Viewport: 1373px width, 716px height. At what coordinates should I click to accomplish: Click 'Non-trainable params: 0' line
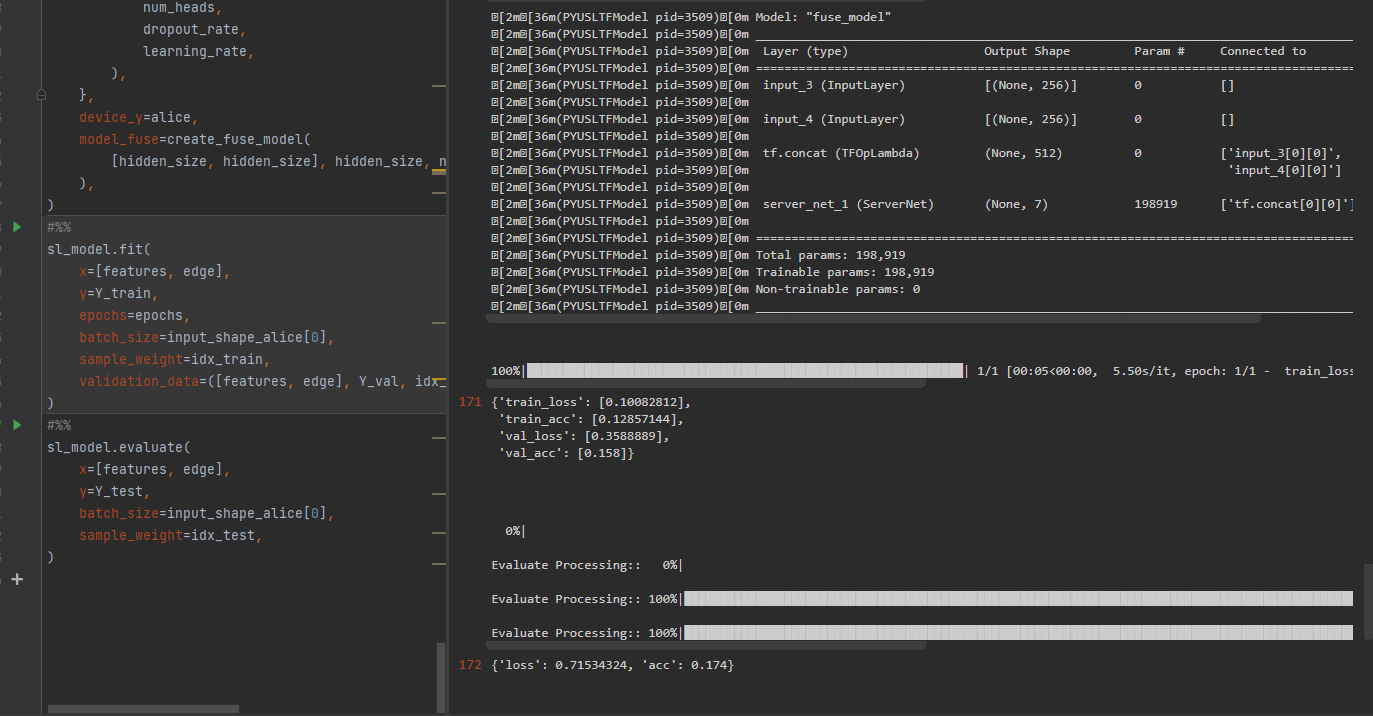[x=838, y=289]
